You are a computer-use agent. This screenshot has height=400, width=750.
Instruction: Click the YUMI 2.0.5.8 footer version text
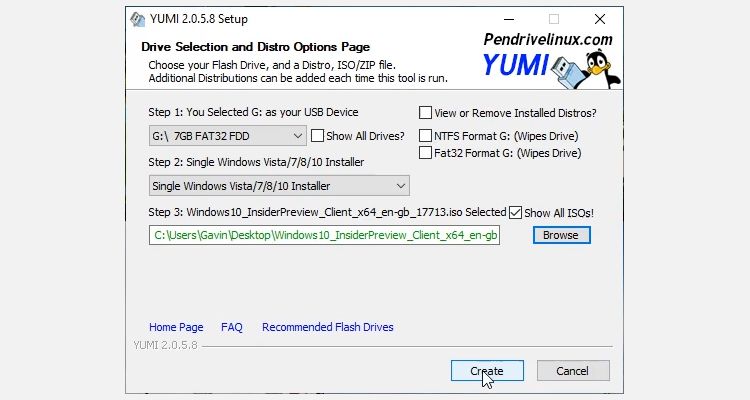[165, 345]
